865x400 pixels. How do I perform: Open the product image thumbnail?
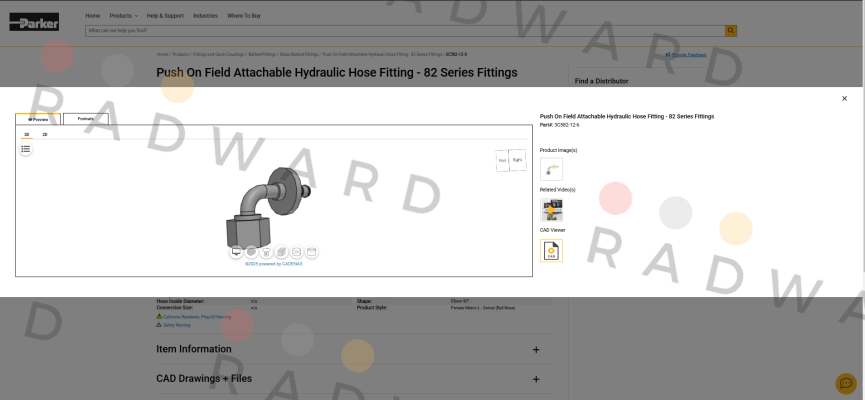(551, 169)
